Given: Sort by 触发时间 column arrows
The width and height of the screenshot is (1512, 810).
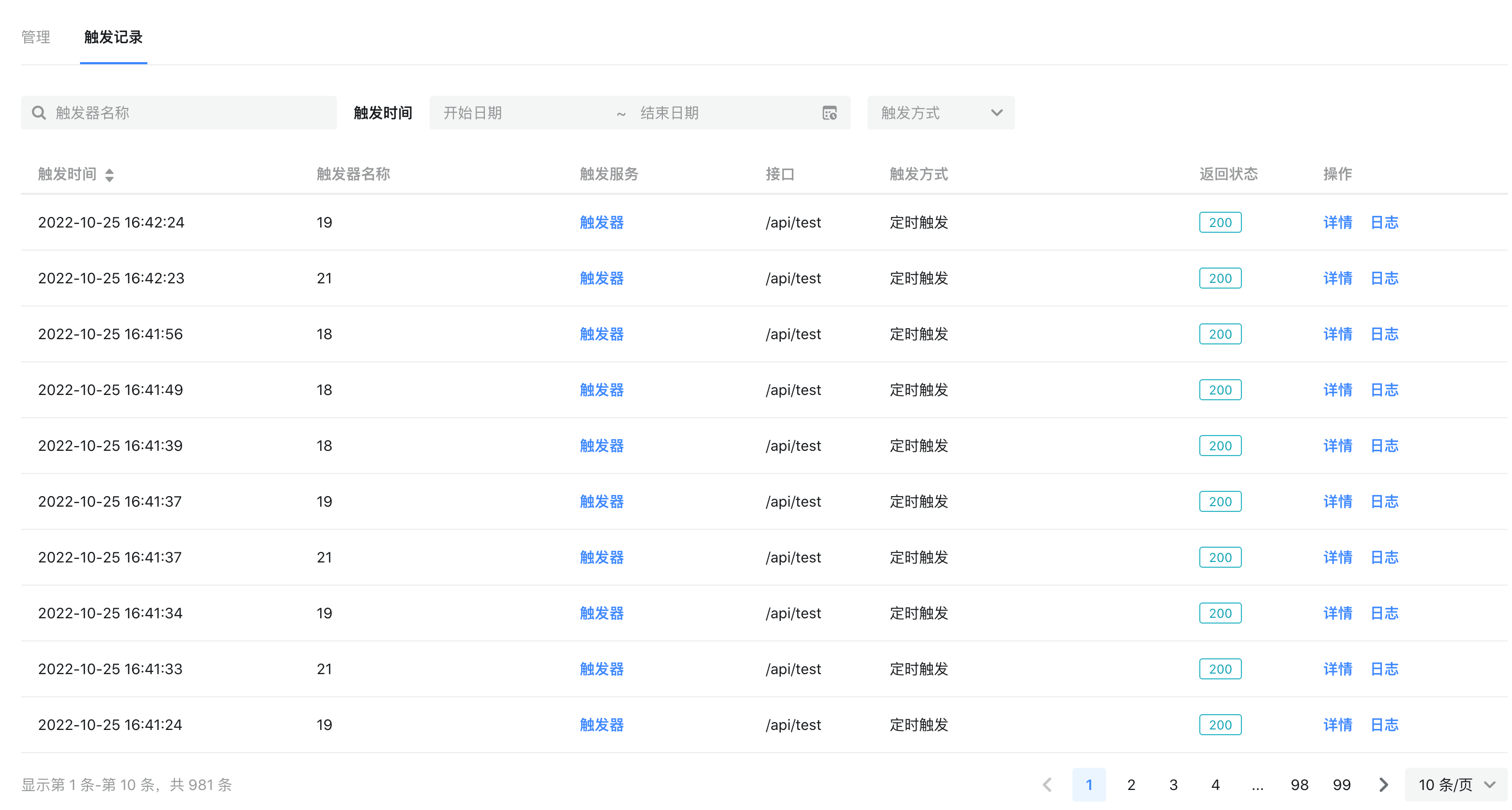Looking at the screenshot, I should (x=110, y=174).
